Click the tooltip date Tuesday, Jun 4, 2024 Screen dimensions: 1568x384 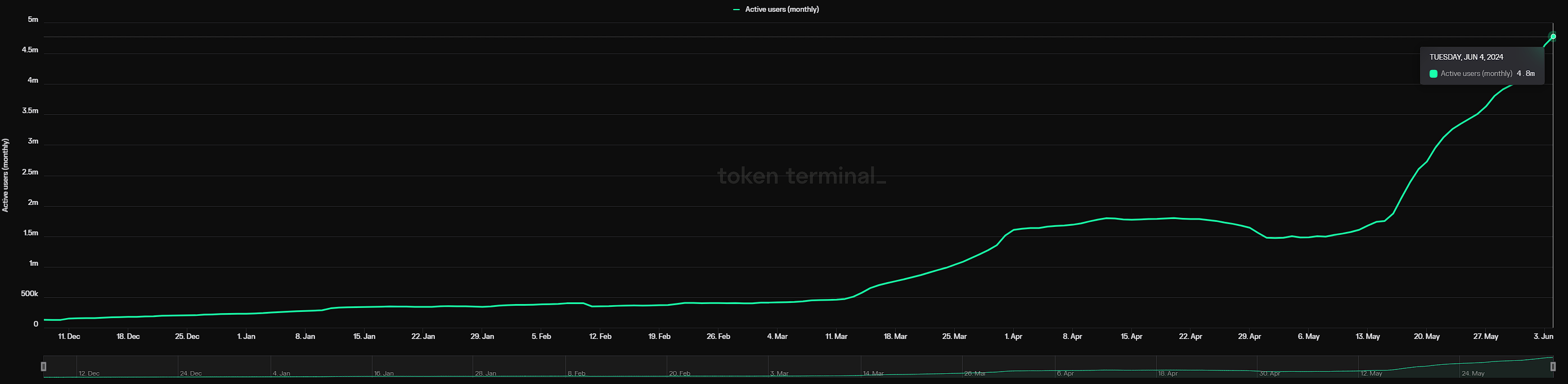pyautogui.click(x=1466, y=57)
